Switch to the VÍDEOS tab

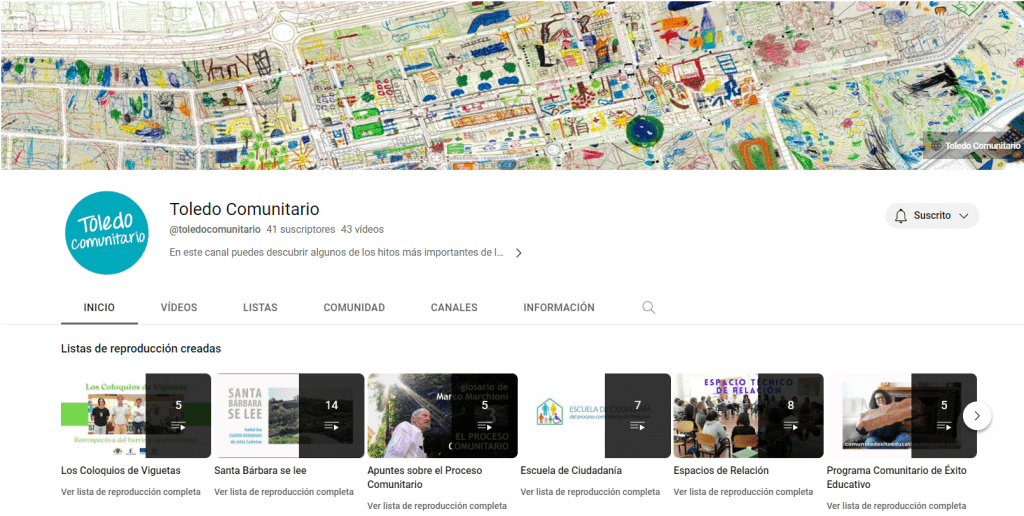point(179,308)
